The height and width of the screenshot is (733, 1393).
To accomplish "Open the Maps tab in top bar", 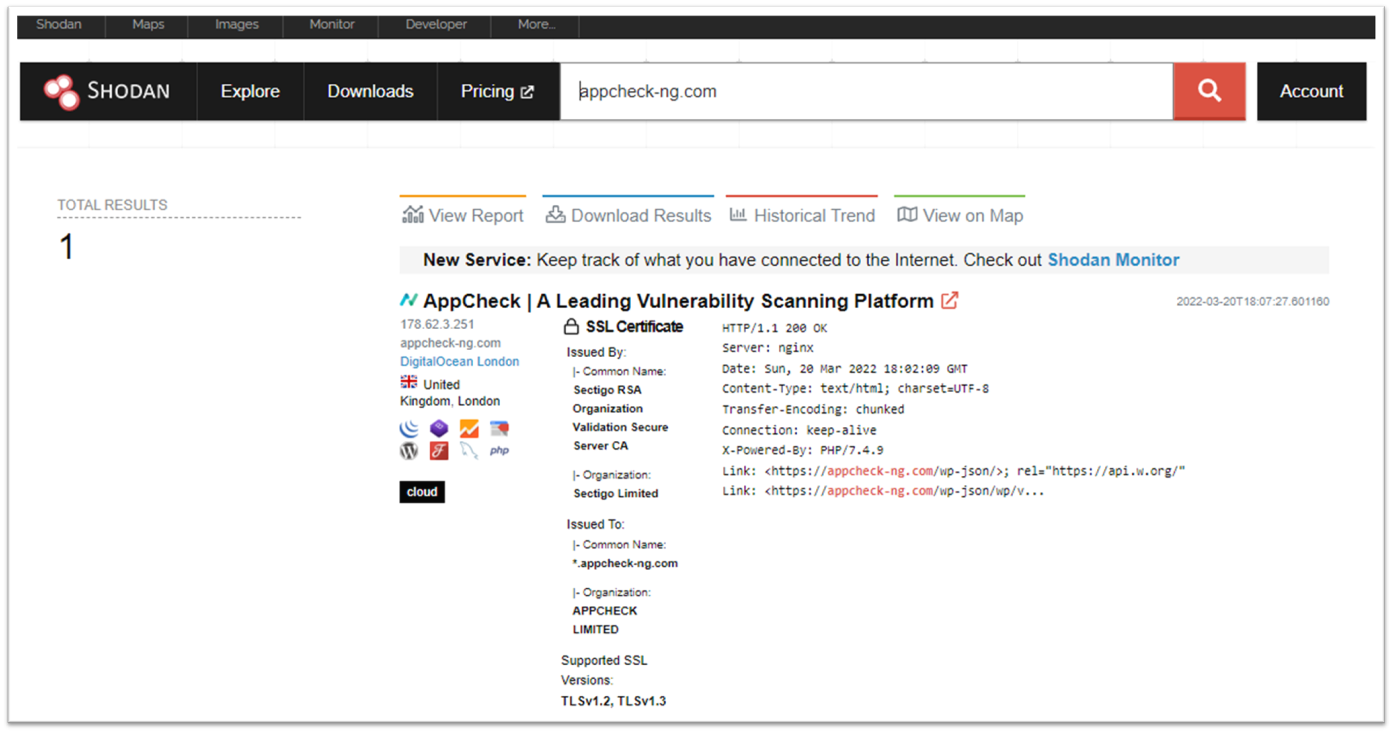I will click(x=148, y=25).
